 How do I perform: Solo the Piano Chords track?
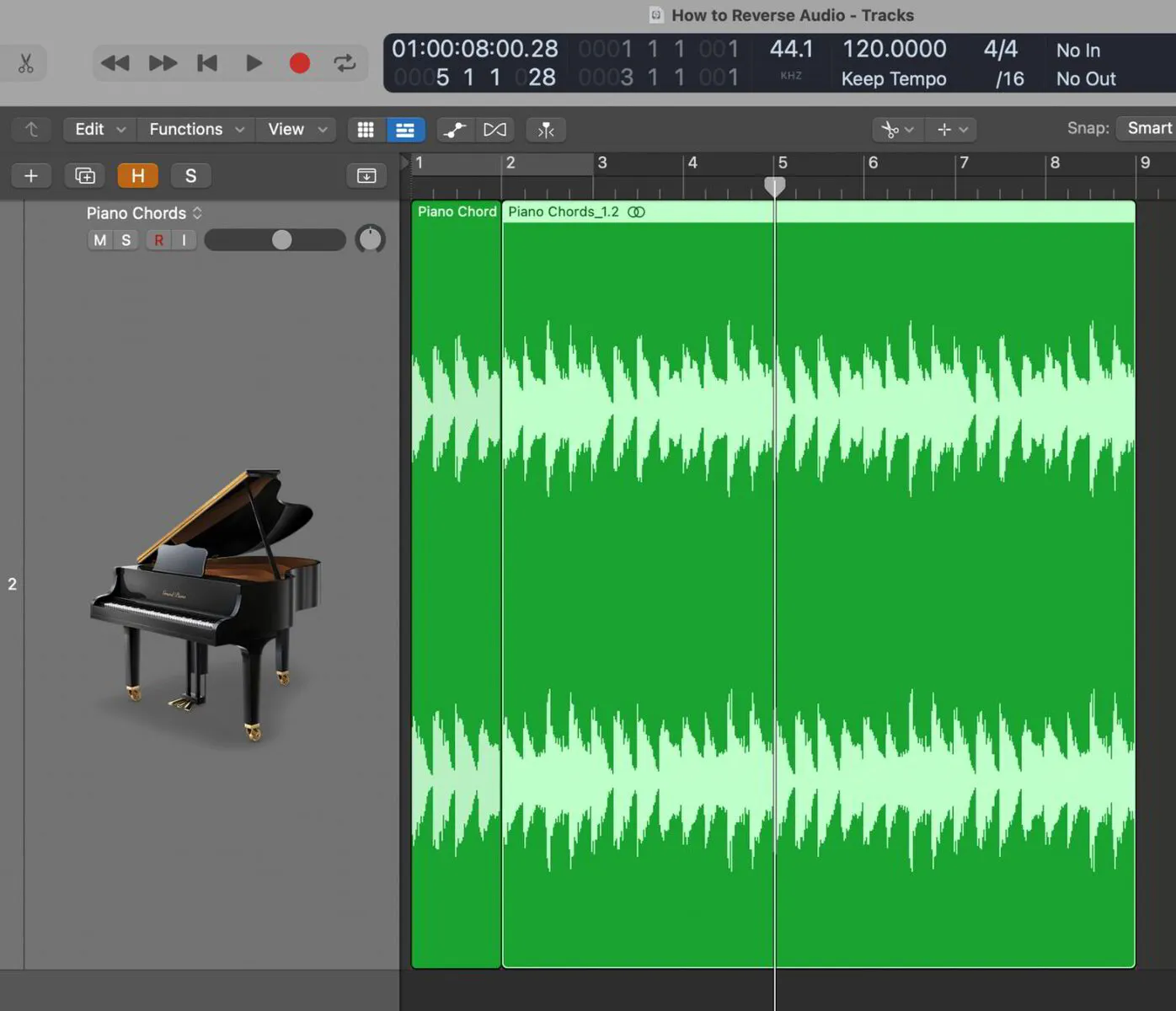click(x=125, y=240)
